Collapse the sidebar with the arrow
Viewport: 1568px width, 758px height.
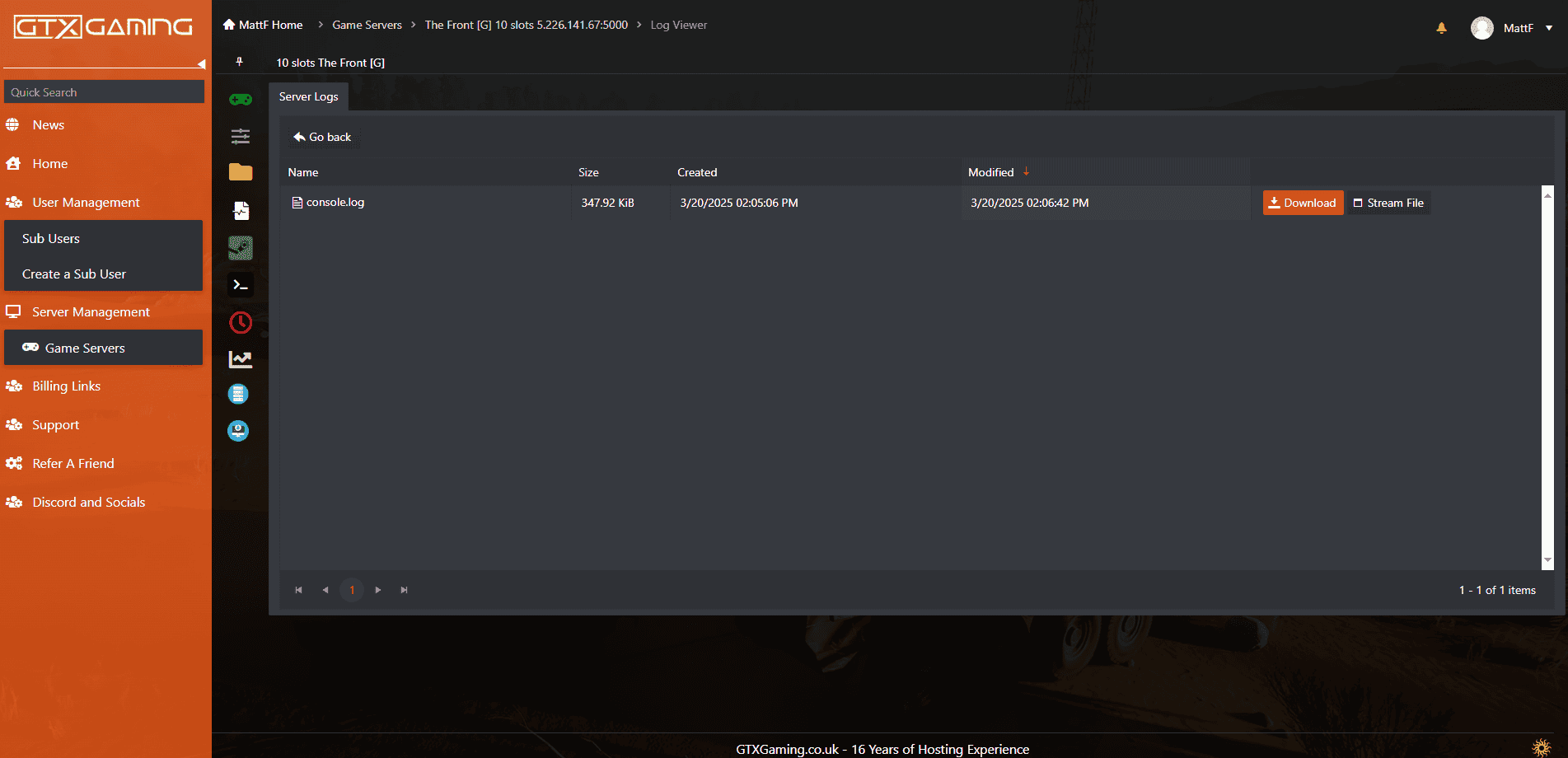coord(201,64)
